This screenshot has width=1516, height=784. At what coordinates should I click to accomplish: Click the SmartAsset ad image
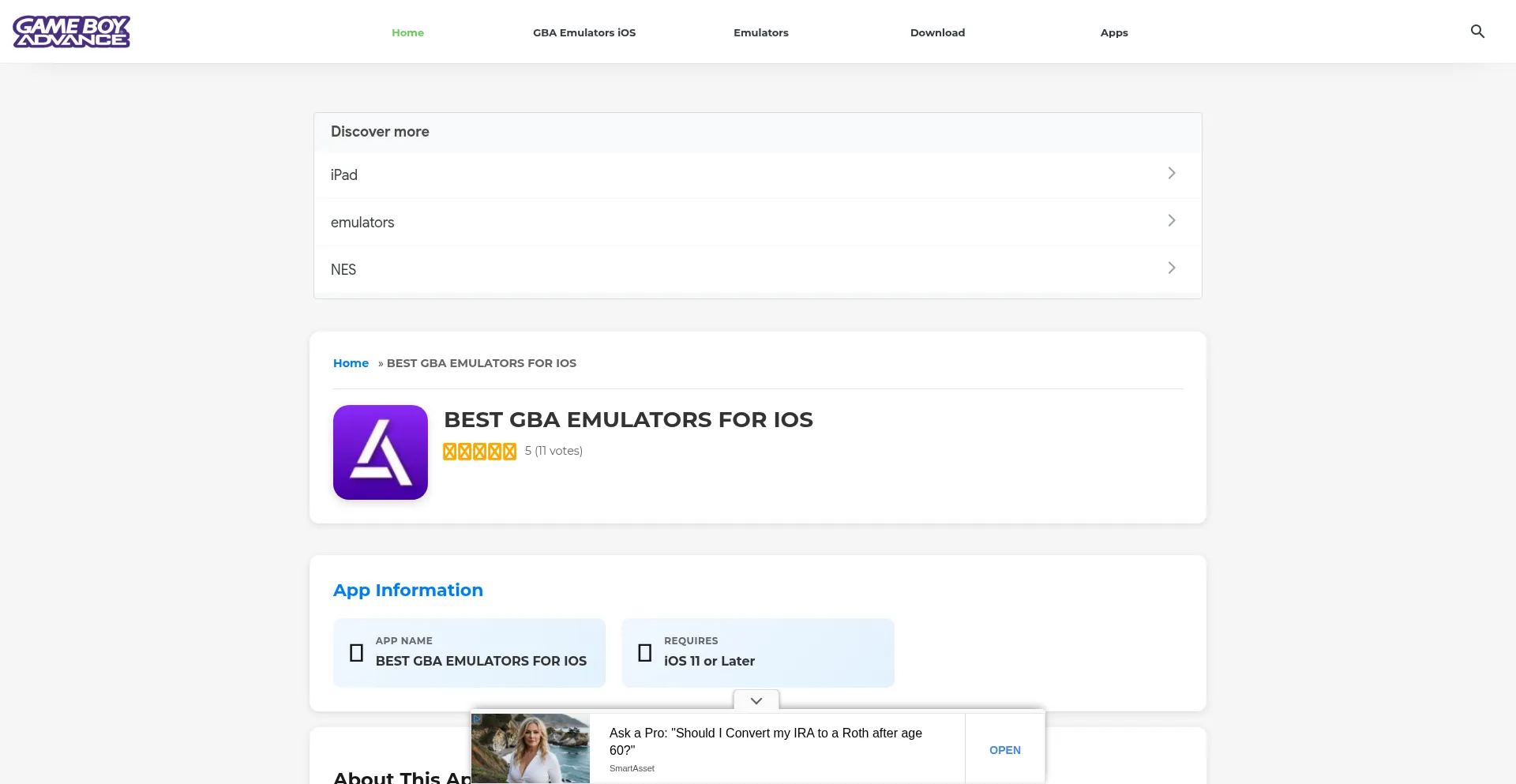(531, 748)
